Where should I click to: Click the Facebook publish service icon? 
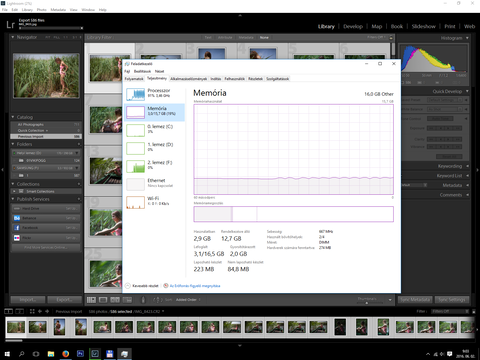17,228
